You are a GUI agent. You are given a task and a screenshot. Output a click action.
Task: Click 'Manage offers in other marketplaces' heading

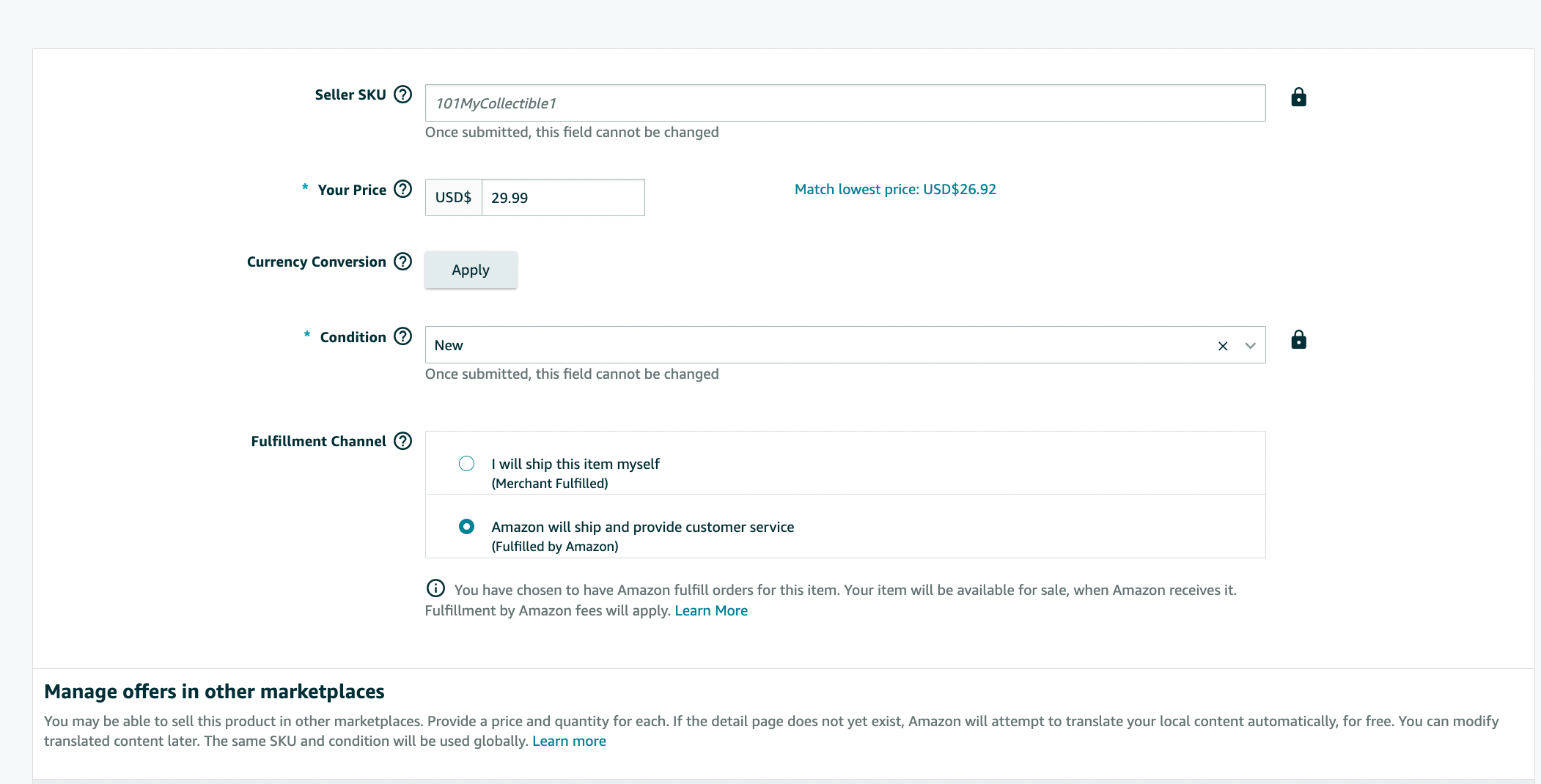pos(214,692)
